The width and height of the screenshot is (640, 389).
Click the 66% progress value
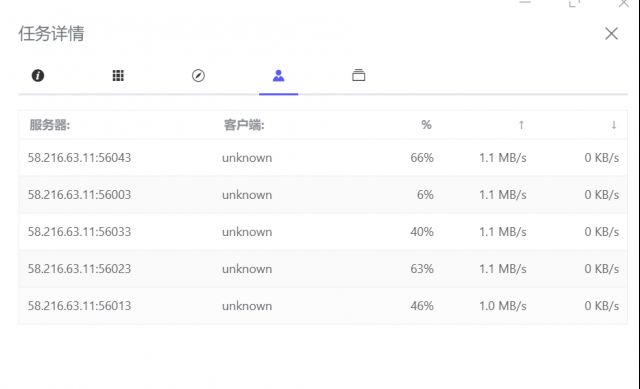422,158
